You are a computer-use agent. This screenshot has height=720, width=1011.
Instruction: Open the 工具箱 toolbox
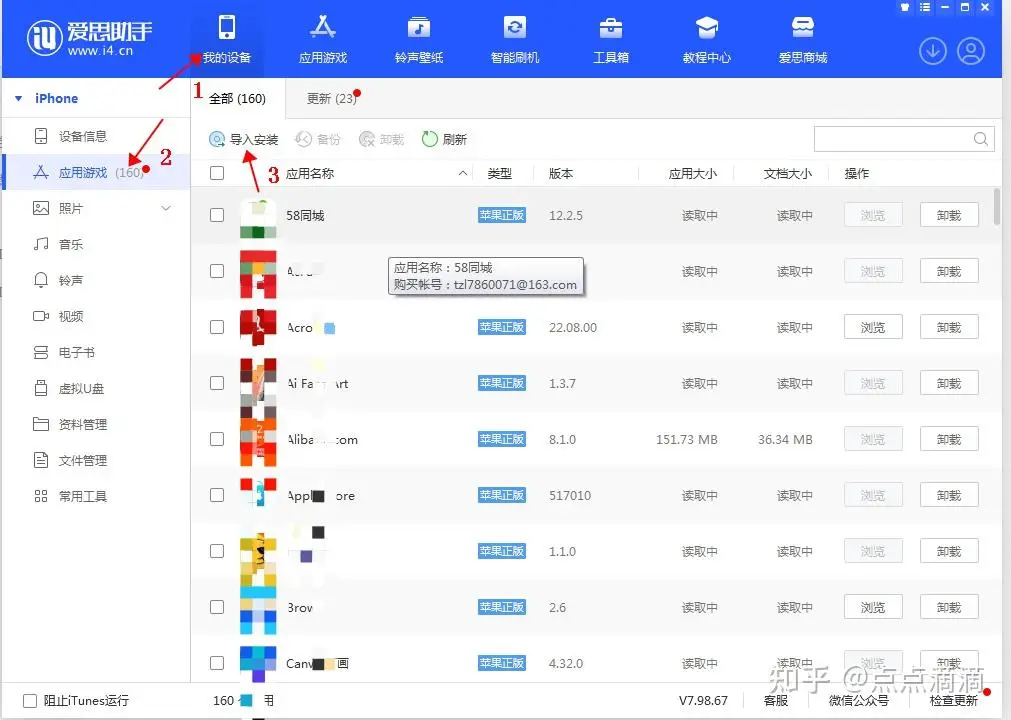click(x=611, y=39)
